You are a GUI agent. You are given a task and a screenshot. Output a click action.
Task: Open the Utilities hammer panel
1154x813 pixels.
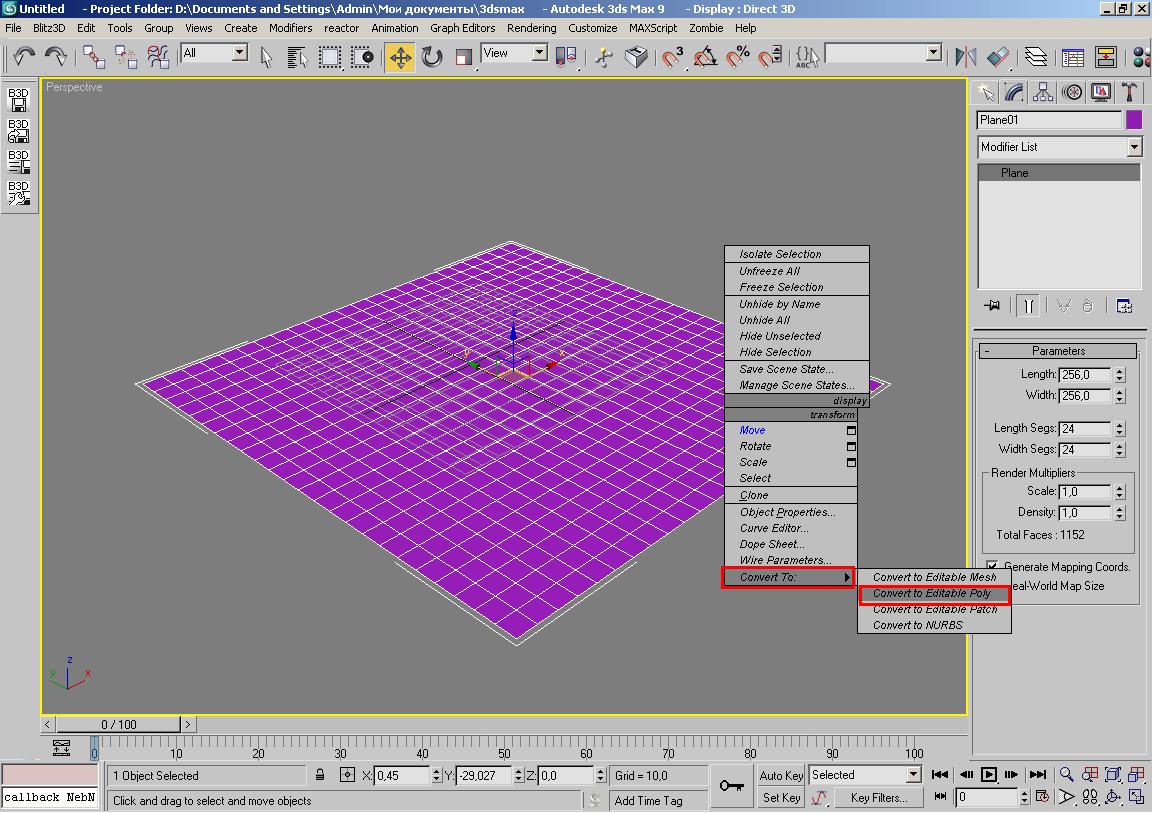[1130, 92]
